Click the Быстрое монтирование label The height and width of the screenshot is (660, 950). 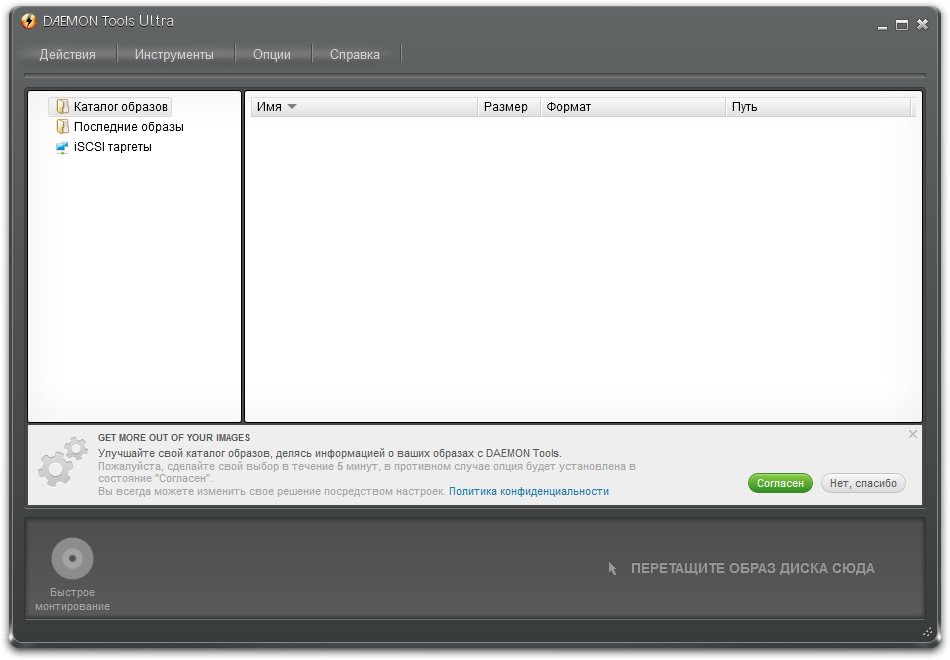(x=72, y=599)
